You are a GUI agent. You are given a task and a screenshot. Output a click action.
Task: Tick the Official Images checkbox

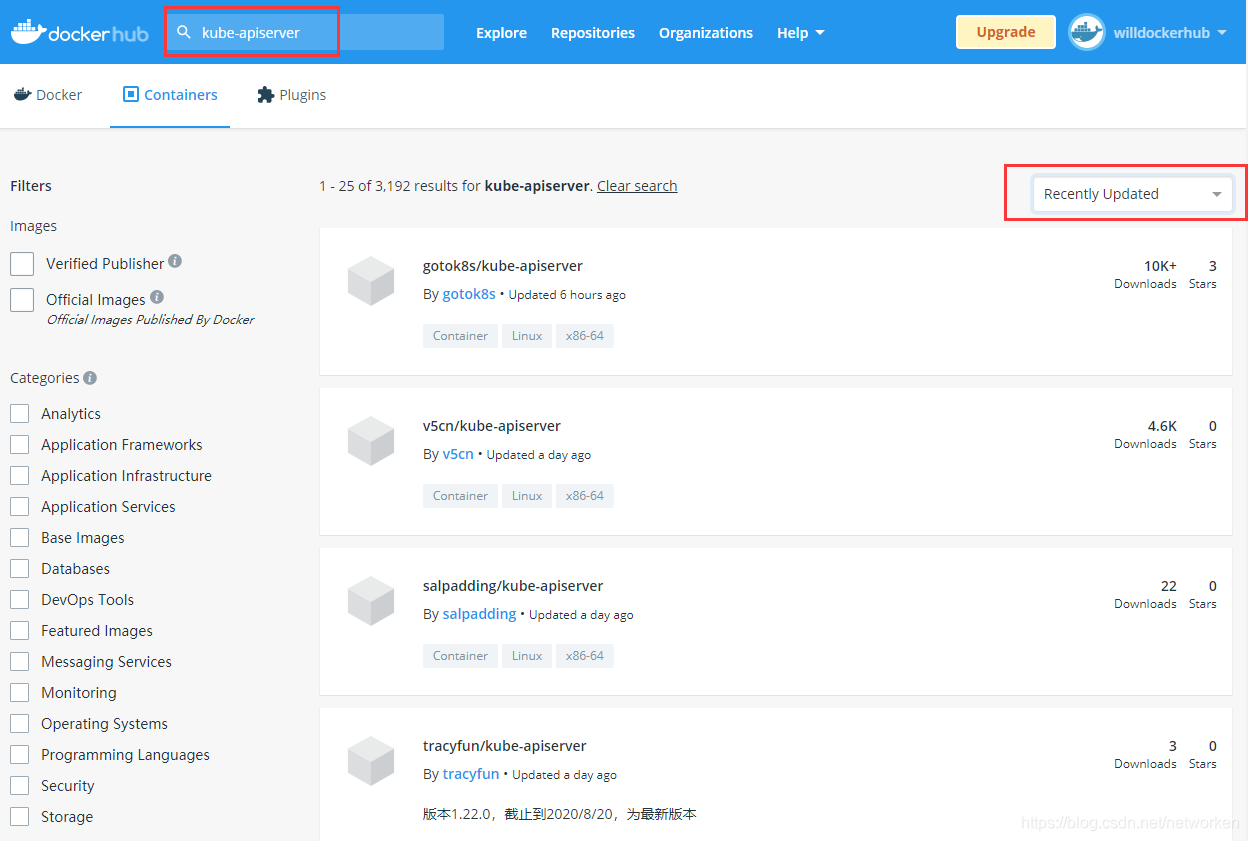[22, 300]
